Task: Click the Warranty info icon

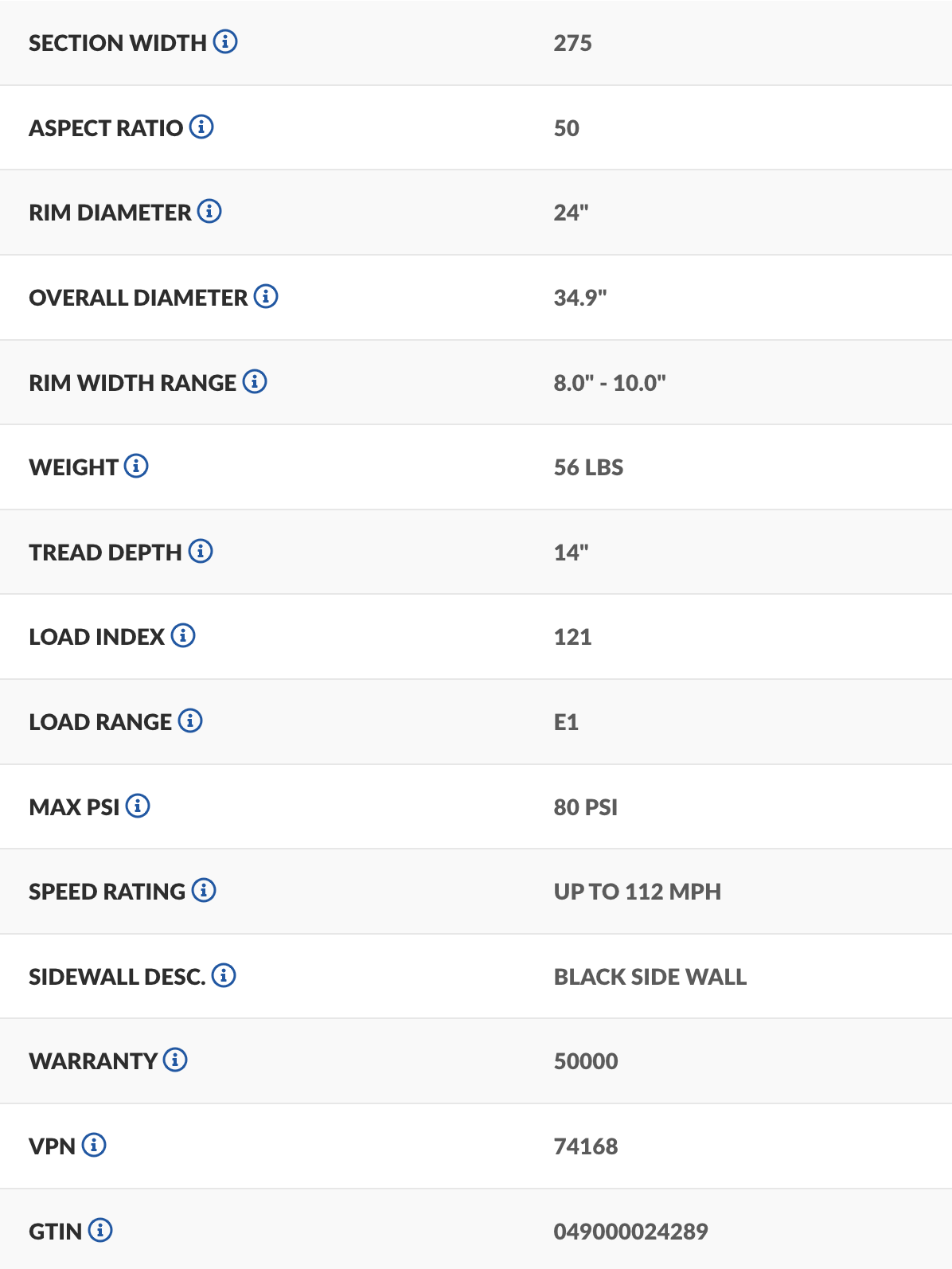Action: (175, 1060)
